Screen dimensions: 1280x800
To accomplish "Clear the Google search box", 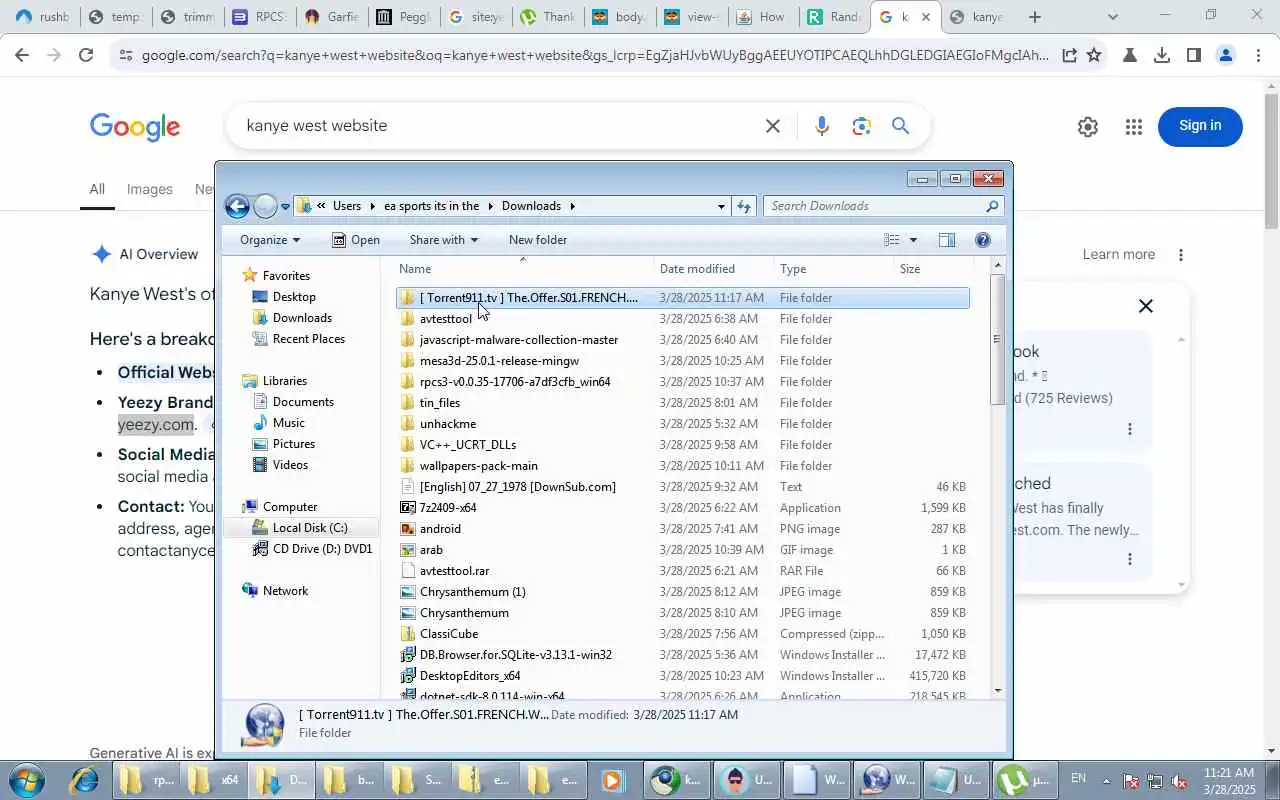I will point(773,126).
